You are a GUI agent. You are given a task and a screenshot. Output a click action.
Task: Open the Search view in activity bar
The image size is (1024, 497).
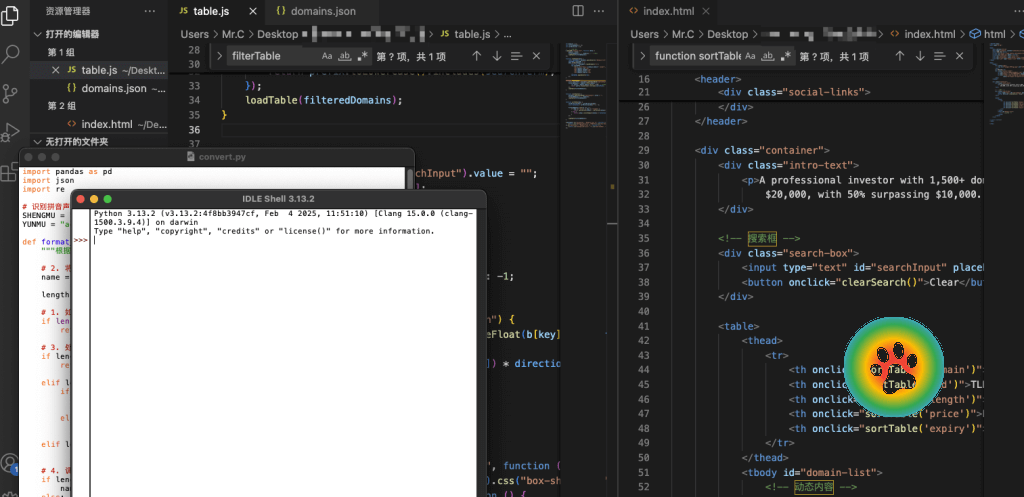pos(11,53)
